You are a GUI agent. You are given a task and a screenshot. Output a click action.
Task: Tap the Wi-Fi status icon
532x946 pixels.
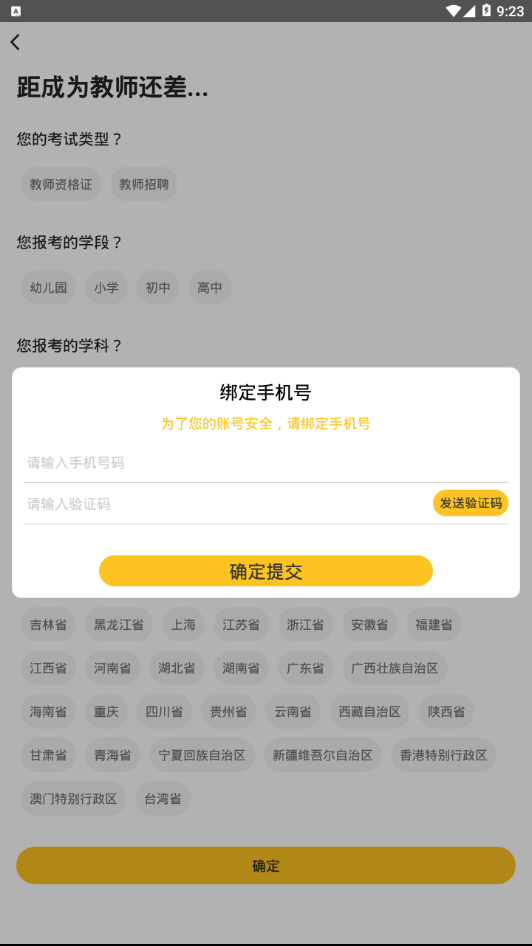tap(453, 11)
